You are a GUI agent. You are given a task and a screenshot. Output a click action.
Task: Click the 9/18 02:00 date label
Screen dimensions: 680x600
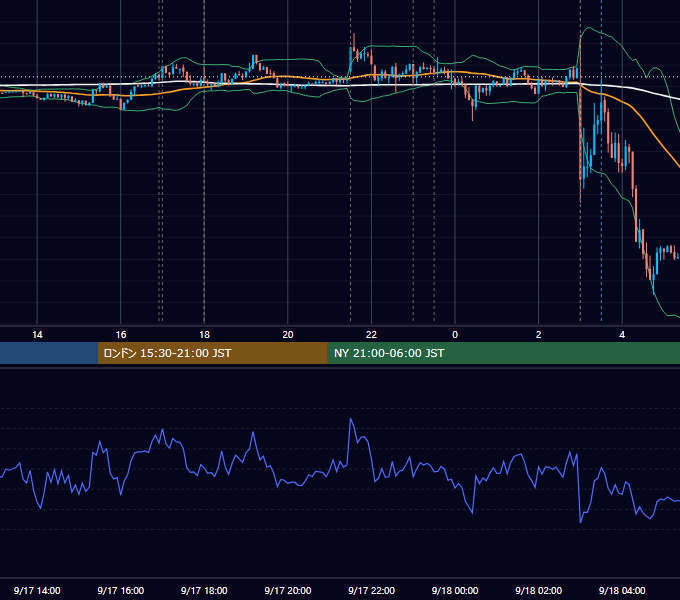tap(538, 590)
